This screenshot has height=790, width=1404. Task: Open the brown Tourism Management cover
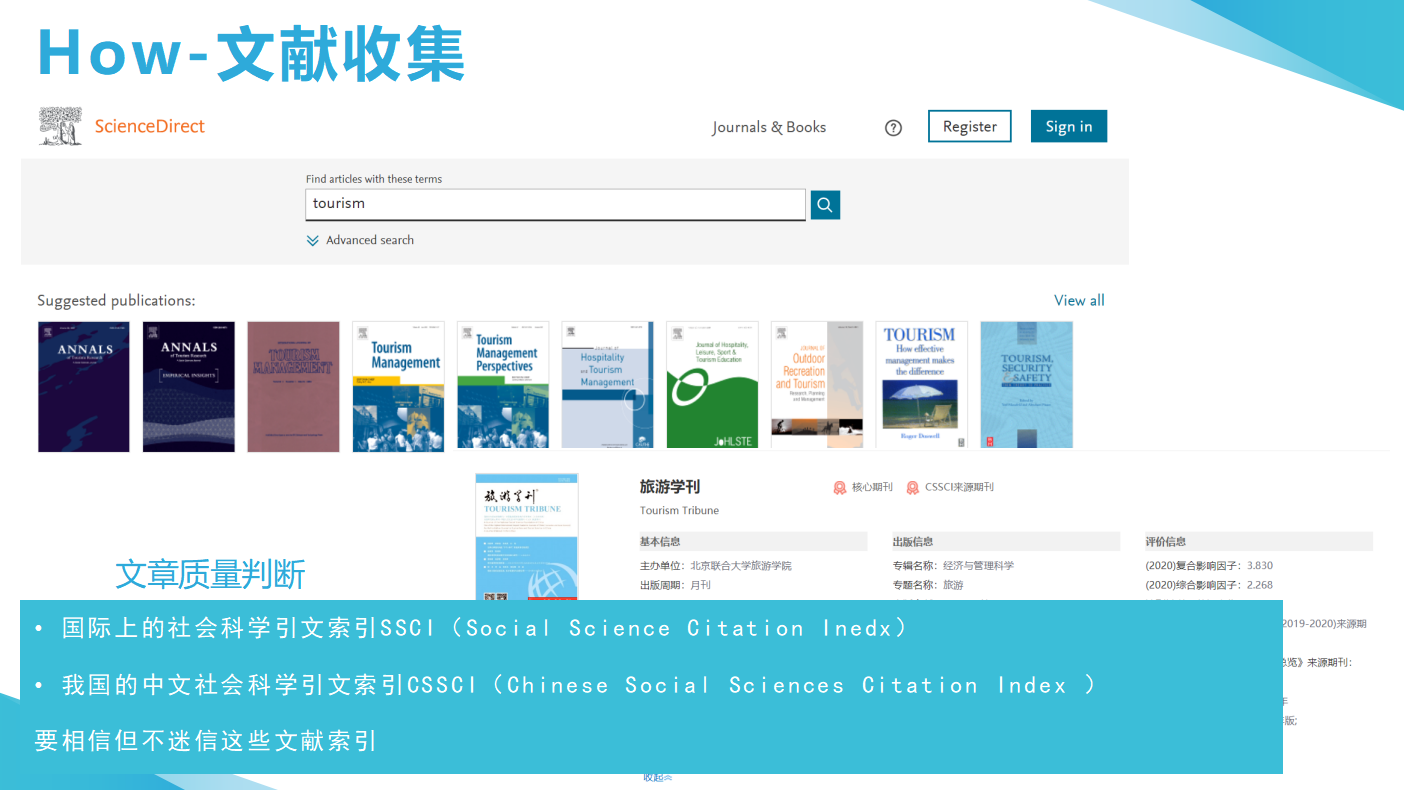point(293,386)
